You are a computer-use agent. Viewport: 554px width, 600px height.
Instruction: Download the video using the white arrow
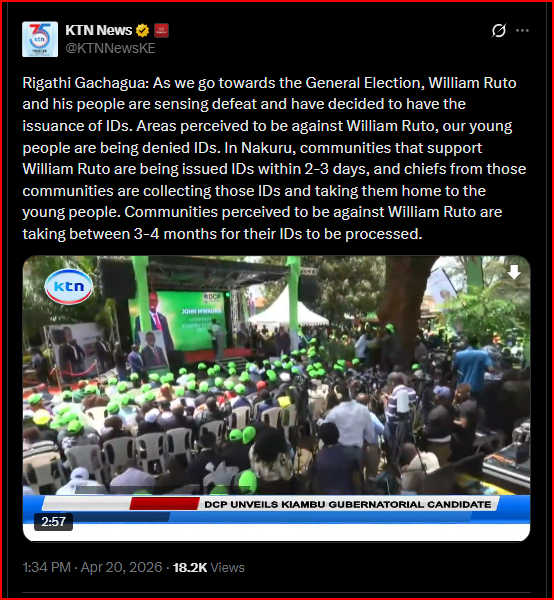pos(514,272)
